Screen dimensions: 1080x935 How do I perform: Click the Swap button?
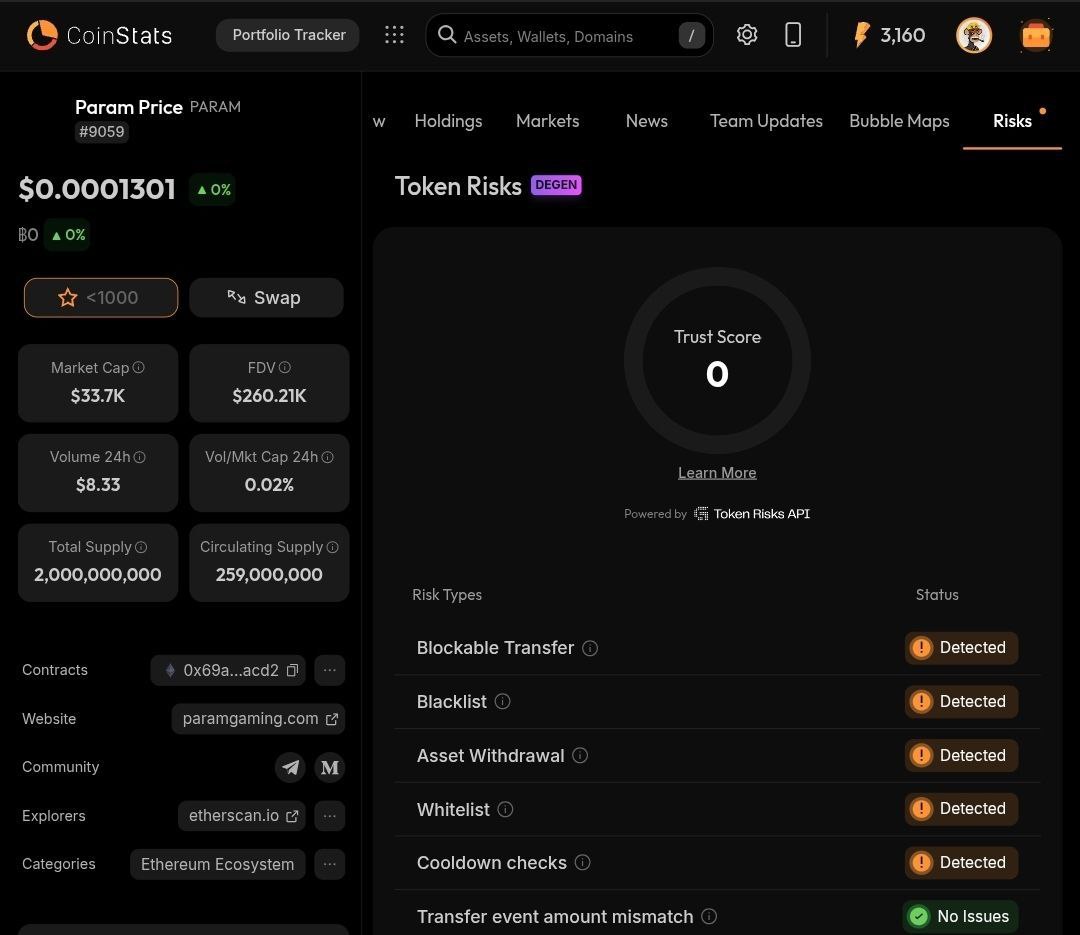tap(266, 298)
